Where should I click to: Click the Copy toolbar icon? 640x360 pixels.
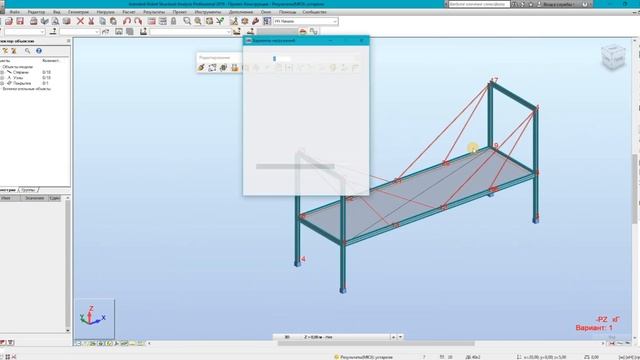click(102, 21)
